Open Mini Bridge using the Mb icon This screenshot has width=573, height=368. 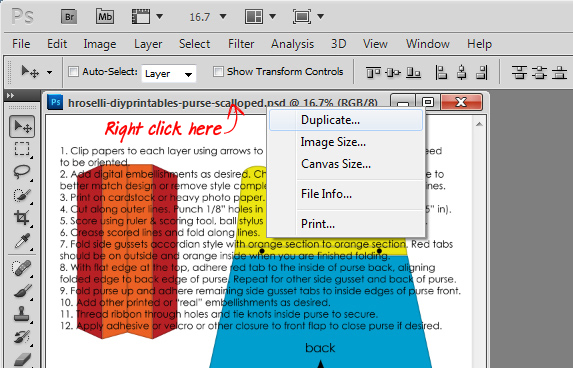coord(105,17)
